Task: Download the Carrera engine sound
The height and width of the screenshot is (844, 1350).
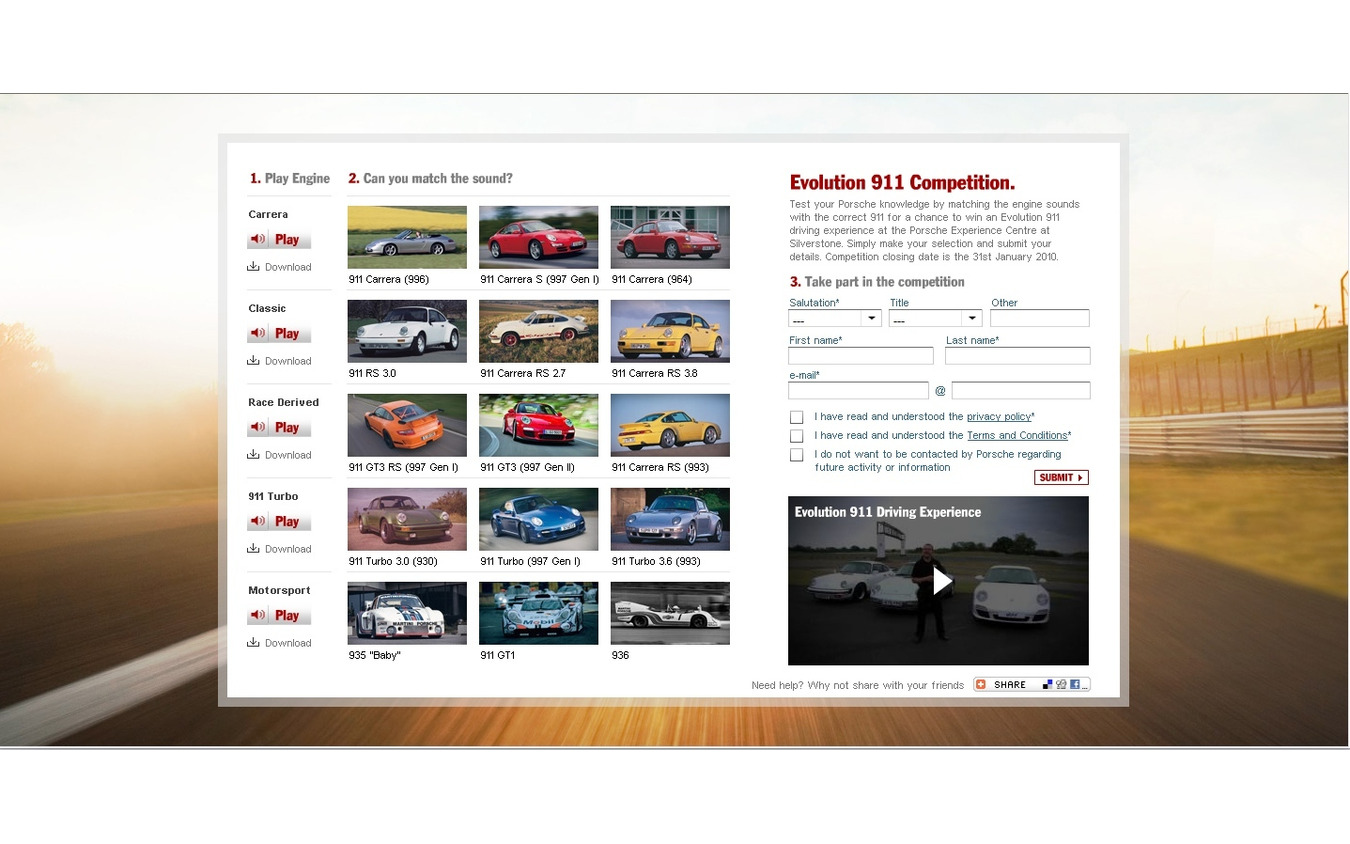Action: tap(279, 267)
